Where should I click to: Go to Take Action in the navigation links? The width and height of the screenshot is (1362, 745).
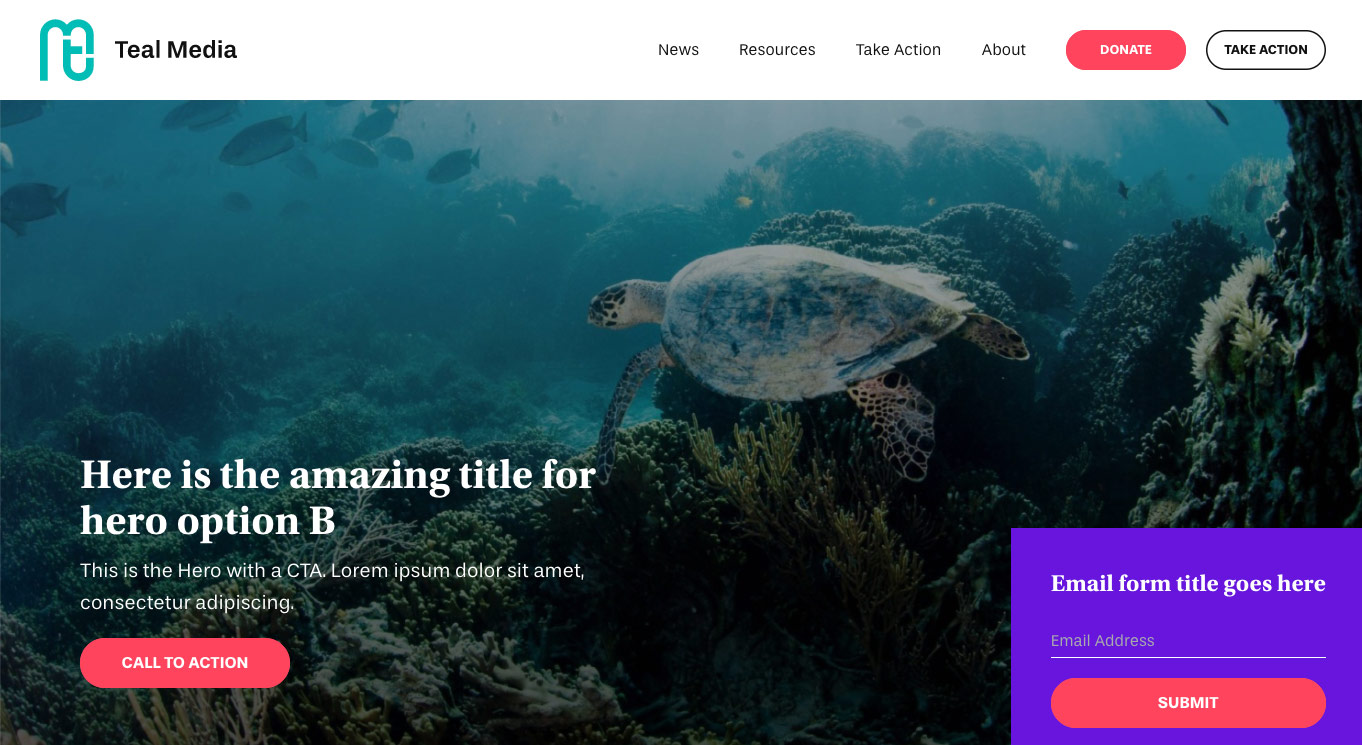pos(898,50)
